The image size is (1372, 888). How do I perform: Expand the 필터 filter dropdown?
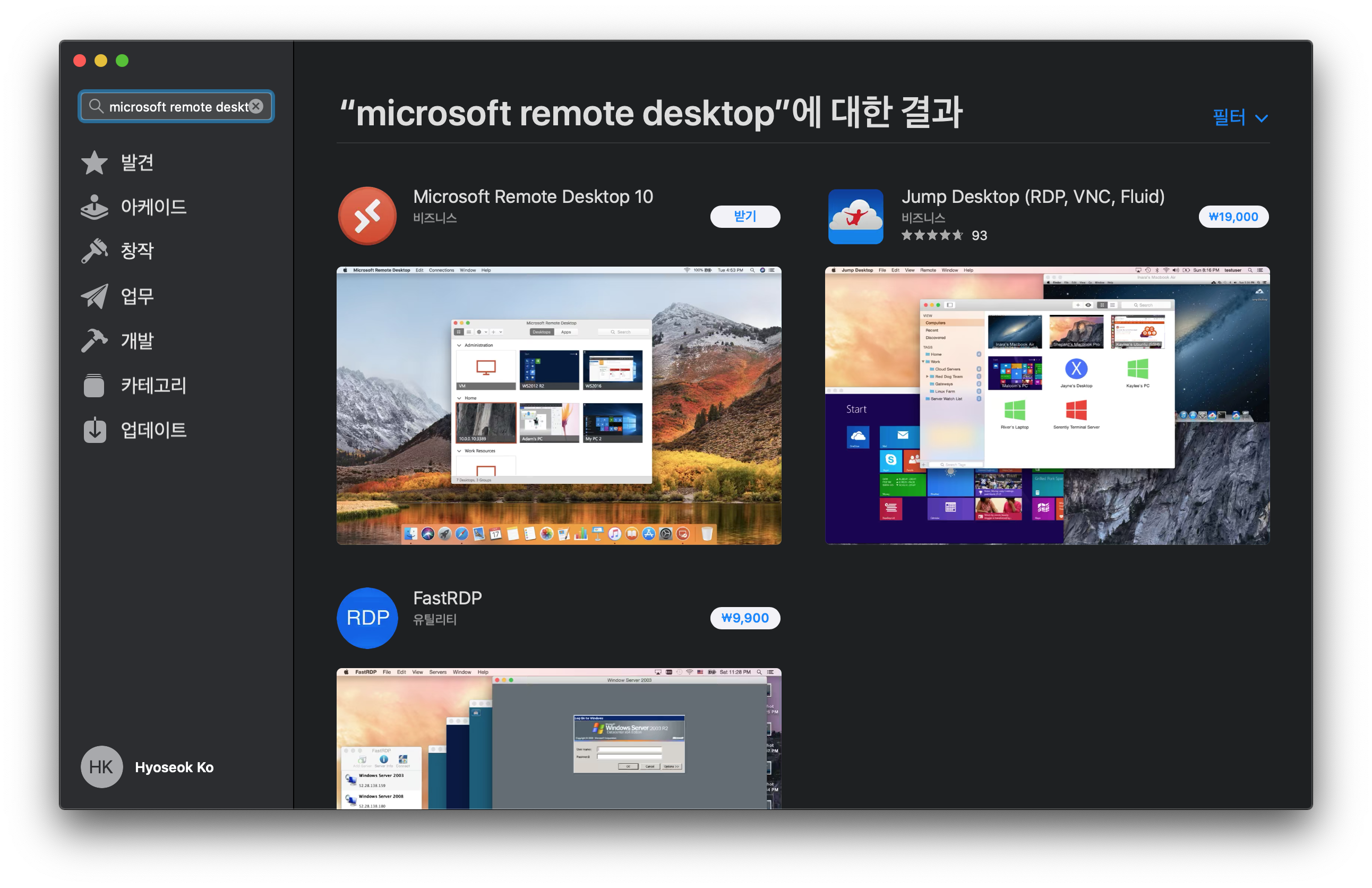1239,117
